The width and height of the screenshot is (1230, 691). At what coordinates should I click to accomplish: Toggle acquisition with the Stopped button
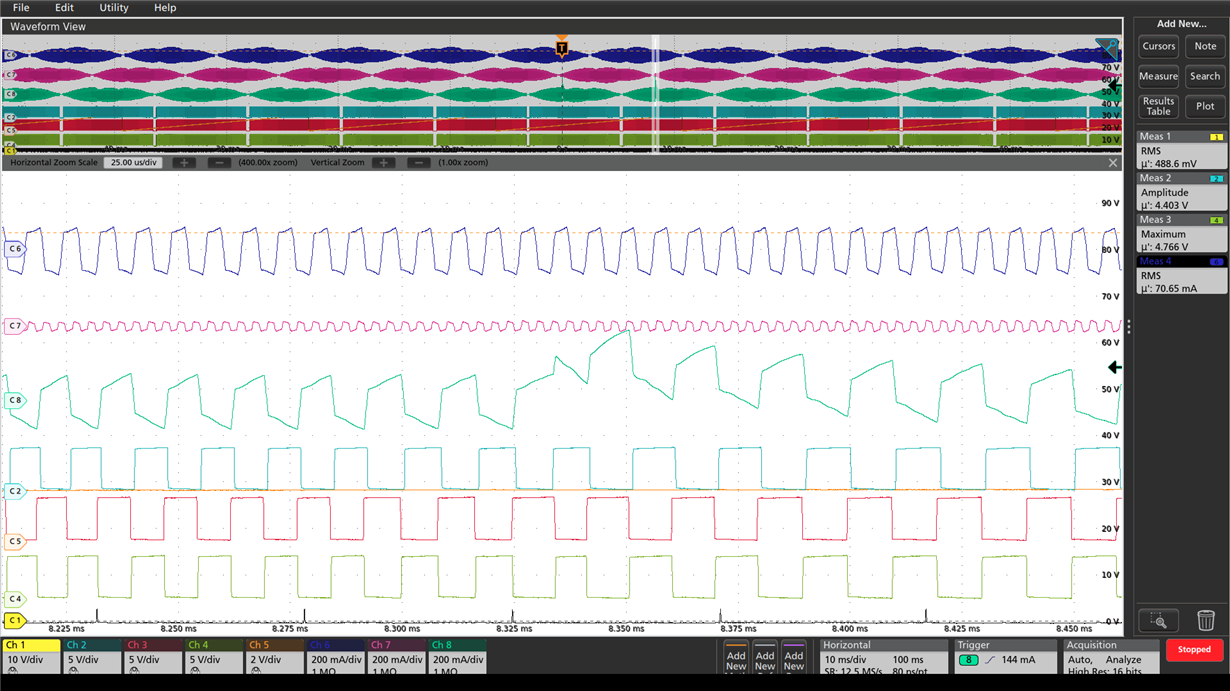(x=1193, y=650)
